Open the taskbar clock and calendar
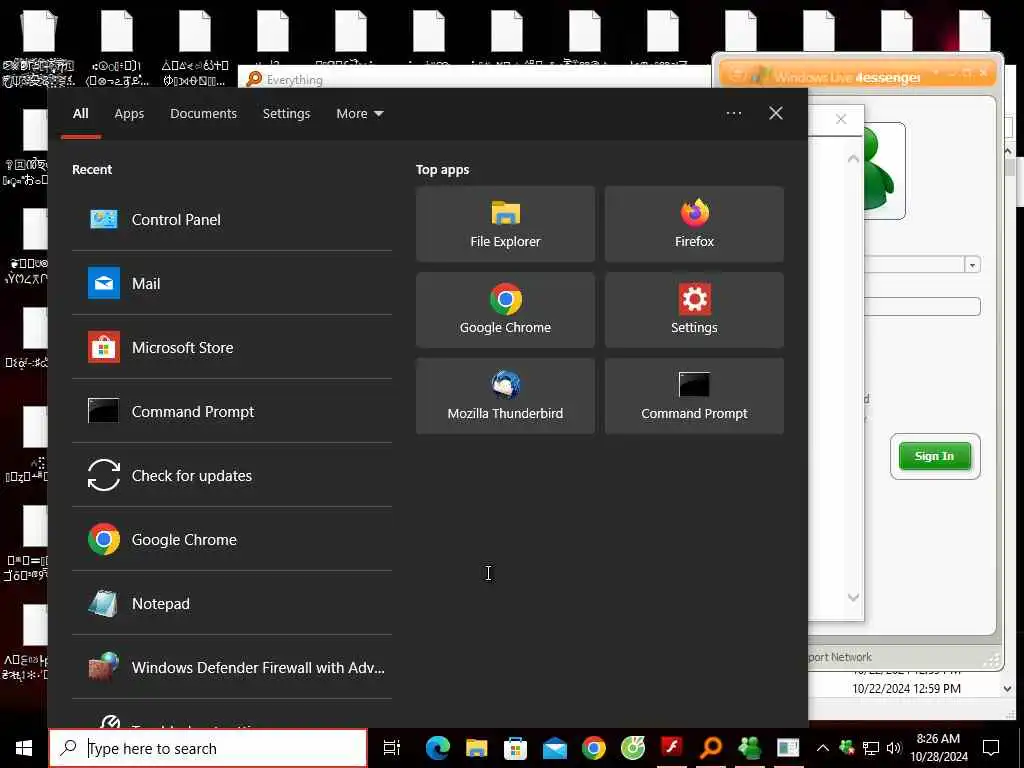 tap(939, 748)
